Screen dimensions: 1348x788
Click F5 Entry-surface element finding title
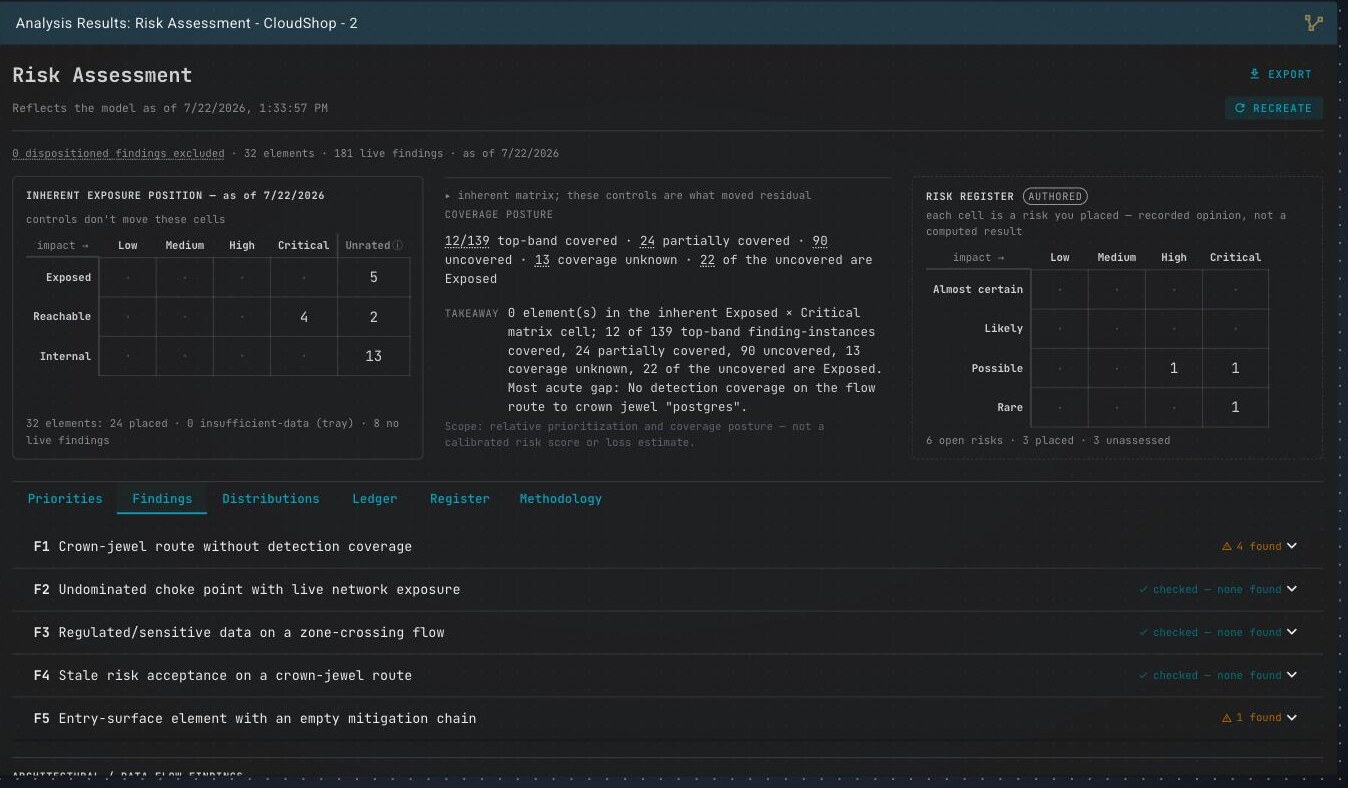coord(267,718)
